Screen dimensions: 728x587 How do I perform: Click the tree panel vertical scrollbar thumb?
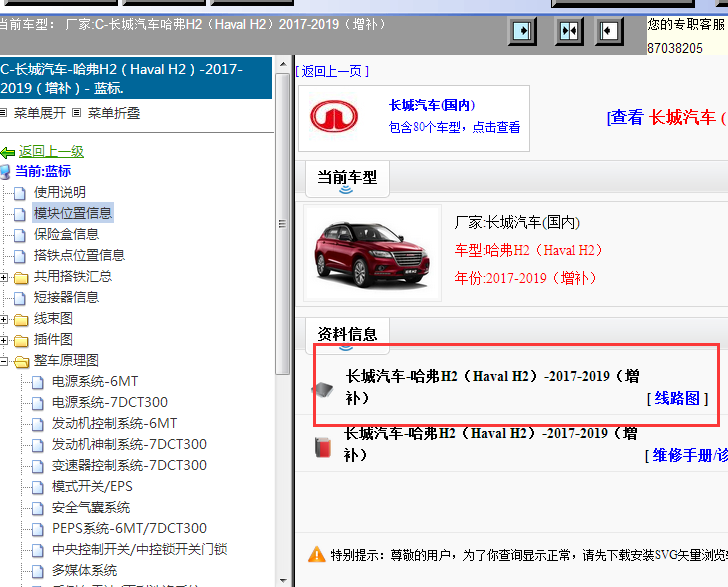pyautogui.click(x=282, y=223)
